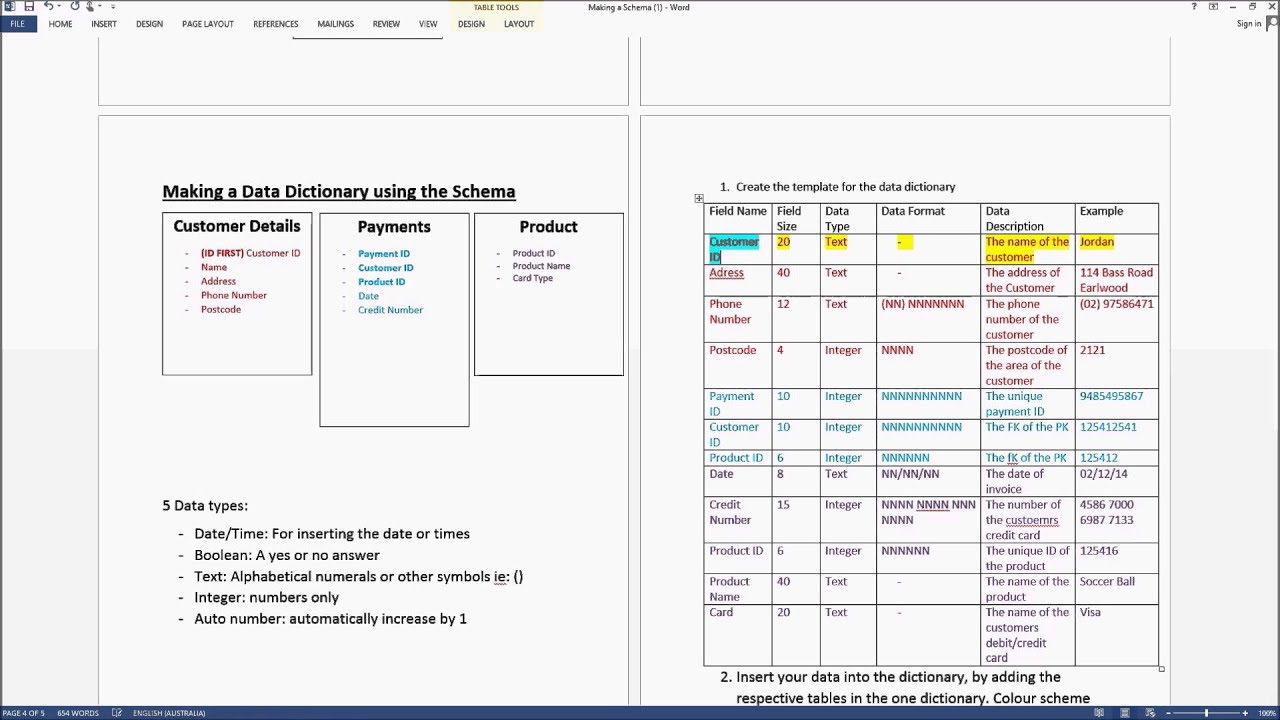Undo the last action

coord(48,7)
